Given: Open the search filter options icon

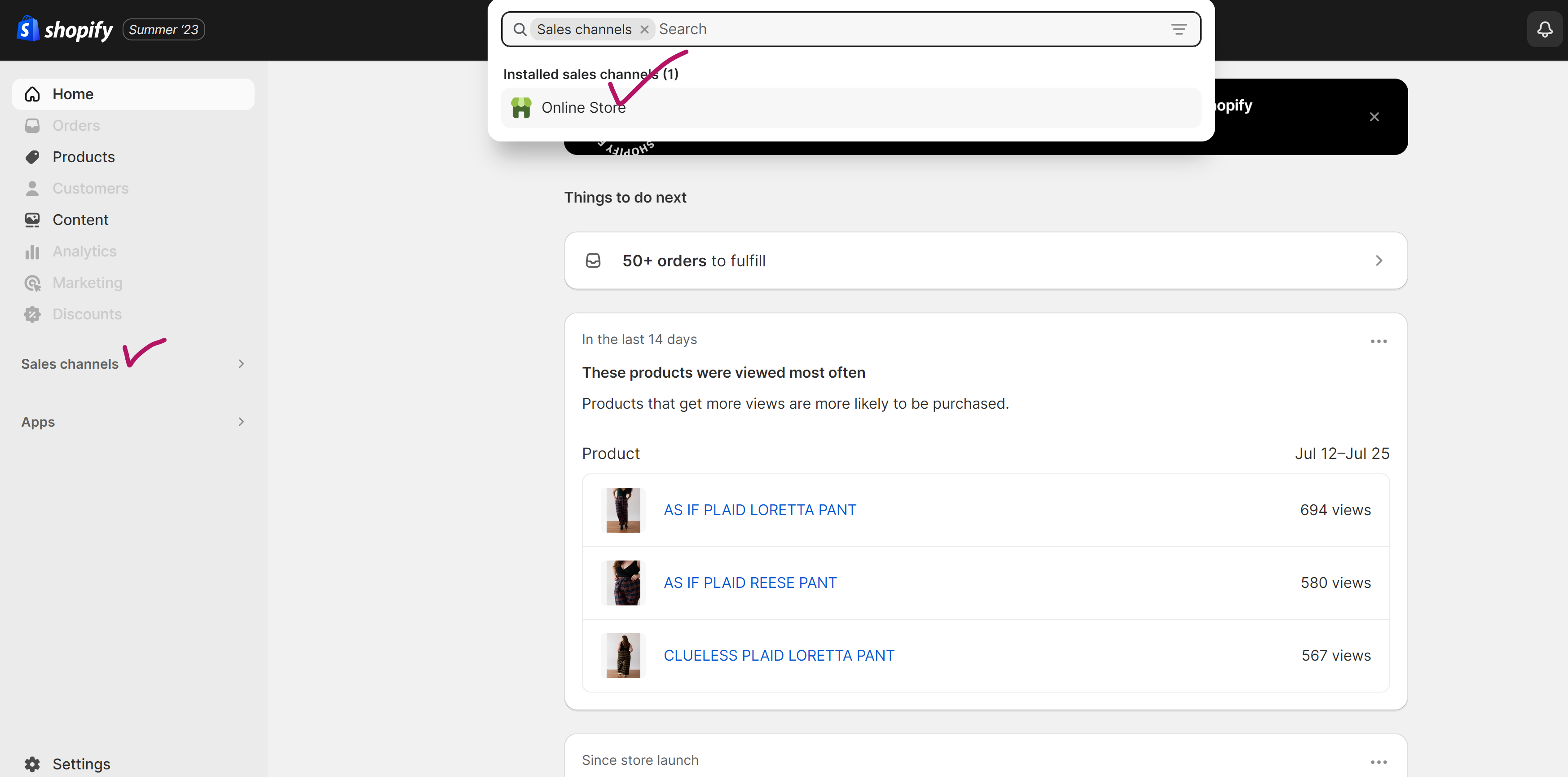Looking at the screenshot, I should click(x=1179, y=29).
